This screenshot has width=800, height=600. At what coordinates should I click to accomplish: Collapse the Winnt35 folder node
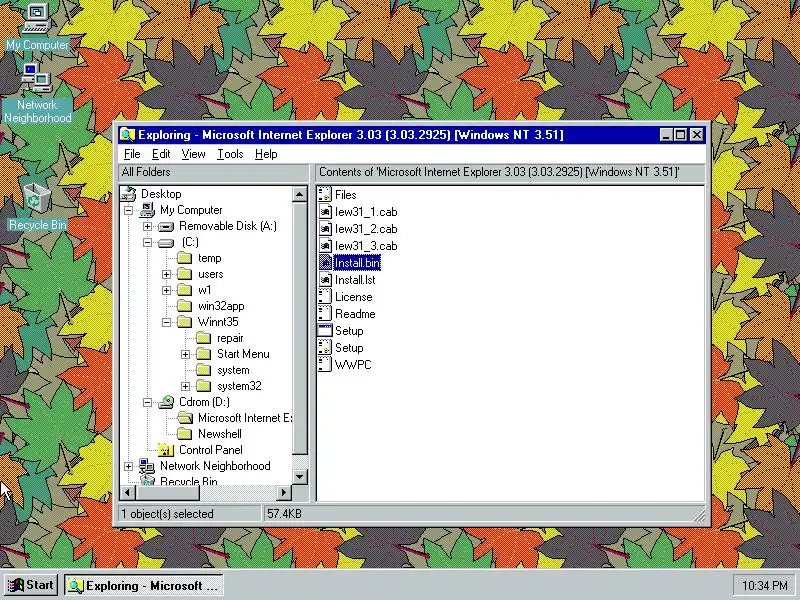click(166, 322)
